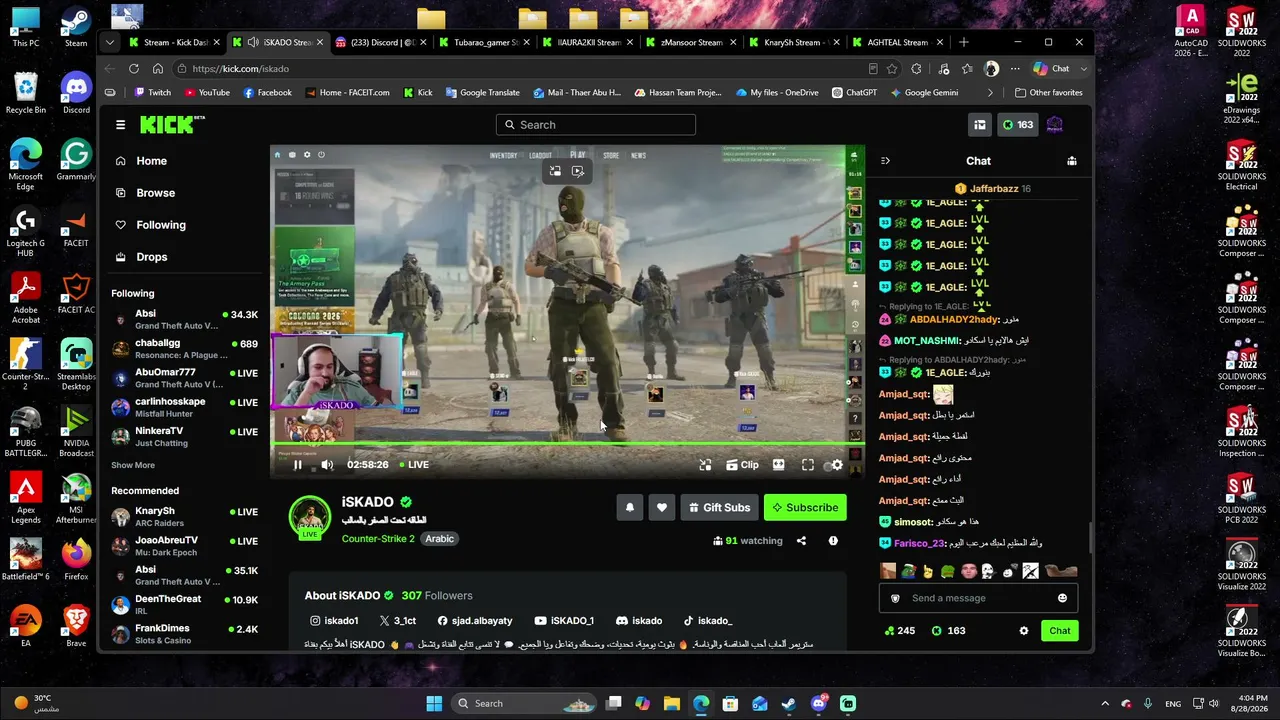The width and height of the screenshot is (1280, 720).
Task: Click the Kick search box
Action: coord(596,125)
